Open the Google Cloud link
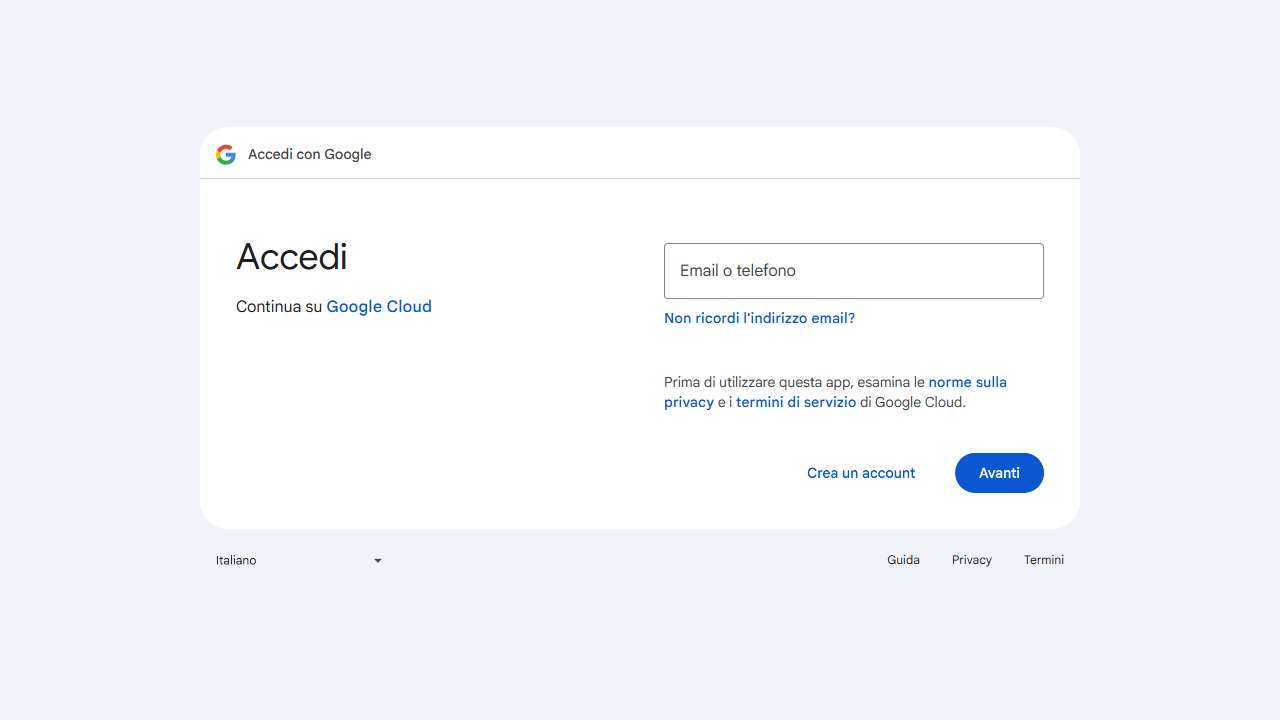The height and width of the screenshot is (720, 1280). (379, 306)
